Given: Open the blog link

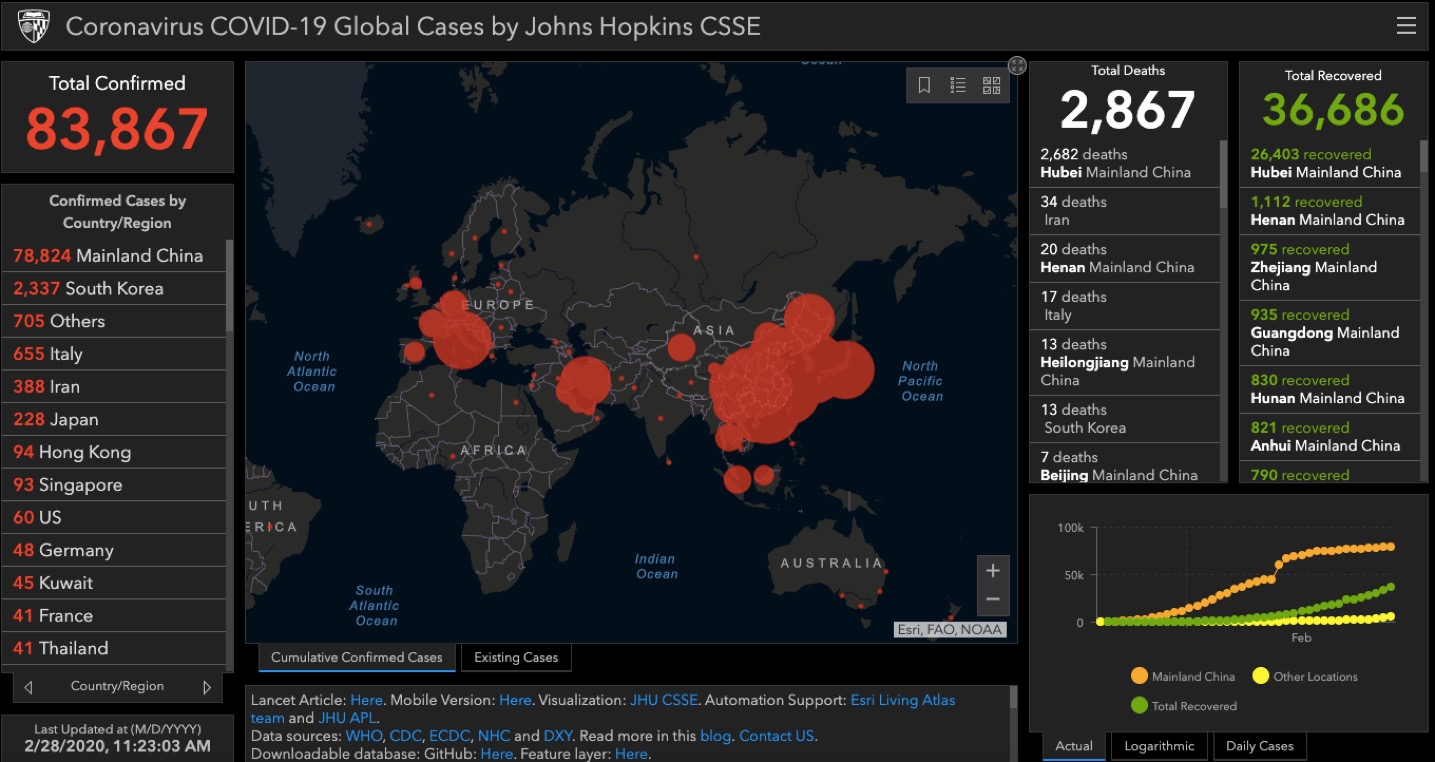Looking at the screenshot, I should [x=715, y=736].
